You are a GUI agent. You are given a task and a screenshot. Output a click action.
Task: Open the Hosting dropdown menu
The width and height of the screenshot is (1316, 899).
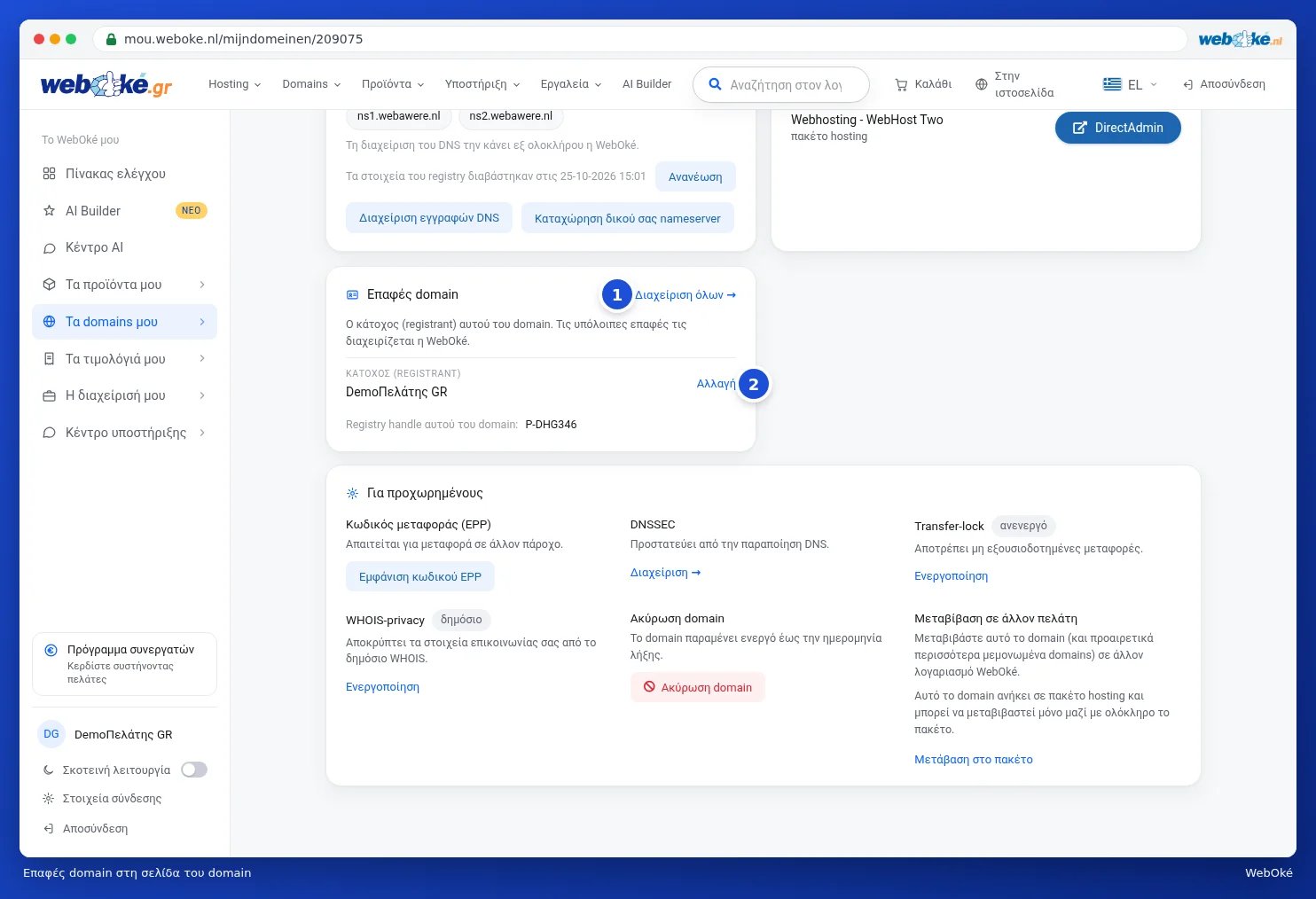pyautogui.click(x=235, y=84)
